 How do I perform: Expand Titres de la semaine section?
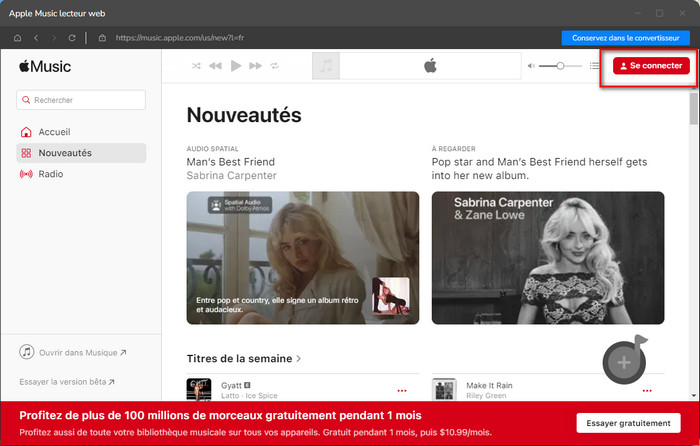pyautogui.click(x=244, y=358)
